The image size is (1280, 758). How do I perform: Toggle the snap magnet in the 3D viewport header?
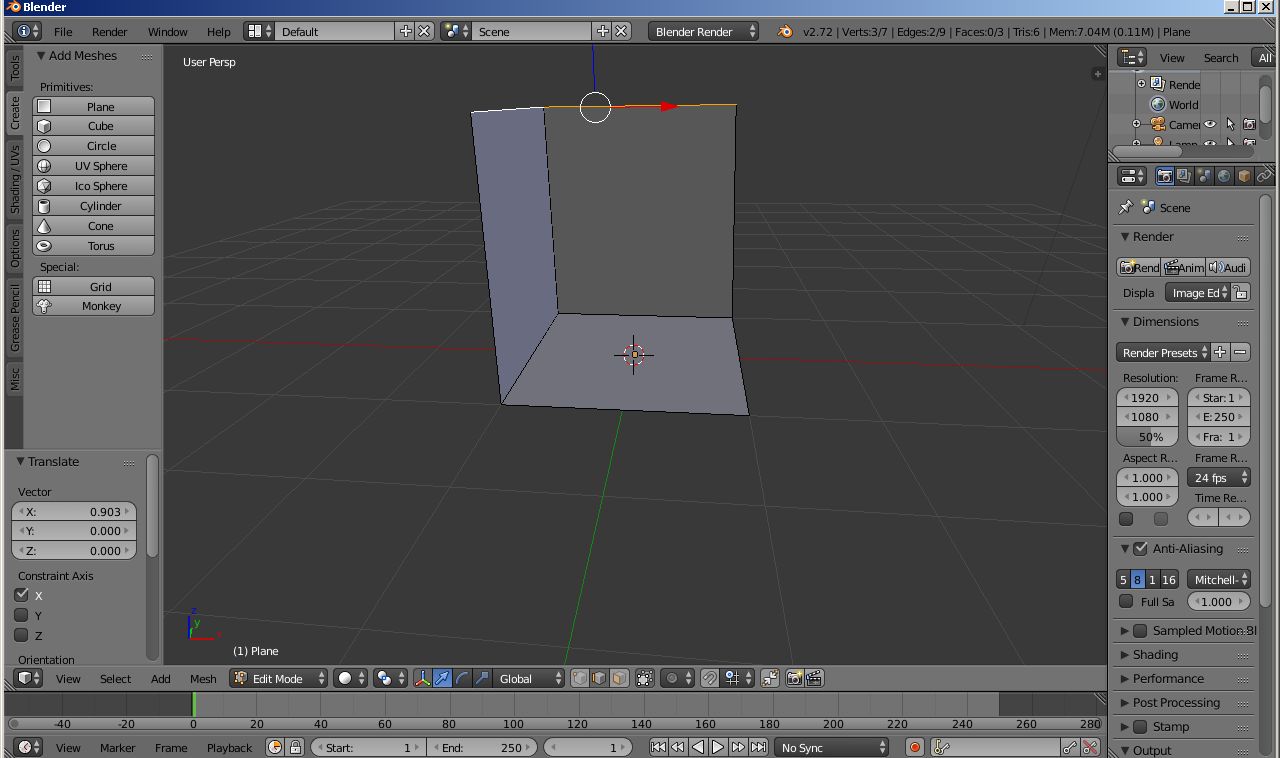710,678
